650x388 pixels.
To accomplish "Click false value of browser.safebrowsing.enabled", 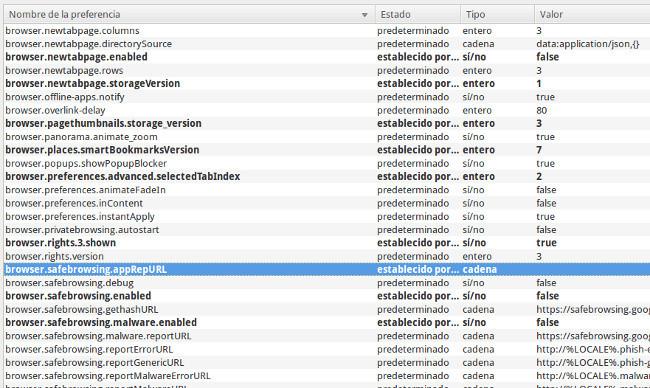I will [548, 296].
